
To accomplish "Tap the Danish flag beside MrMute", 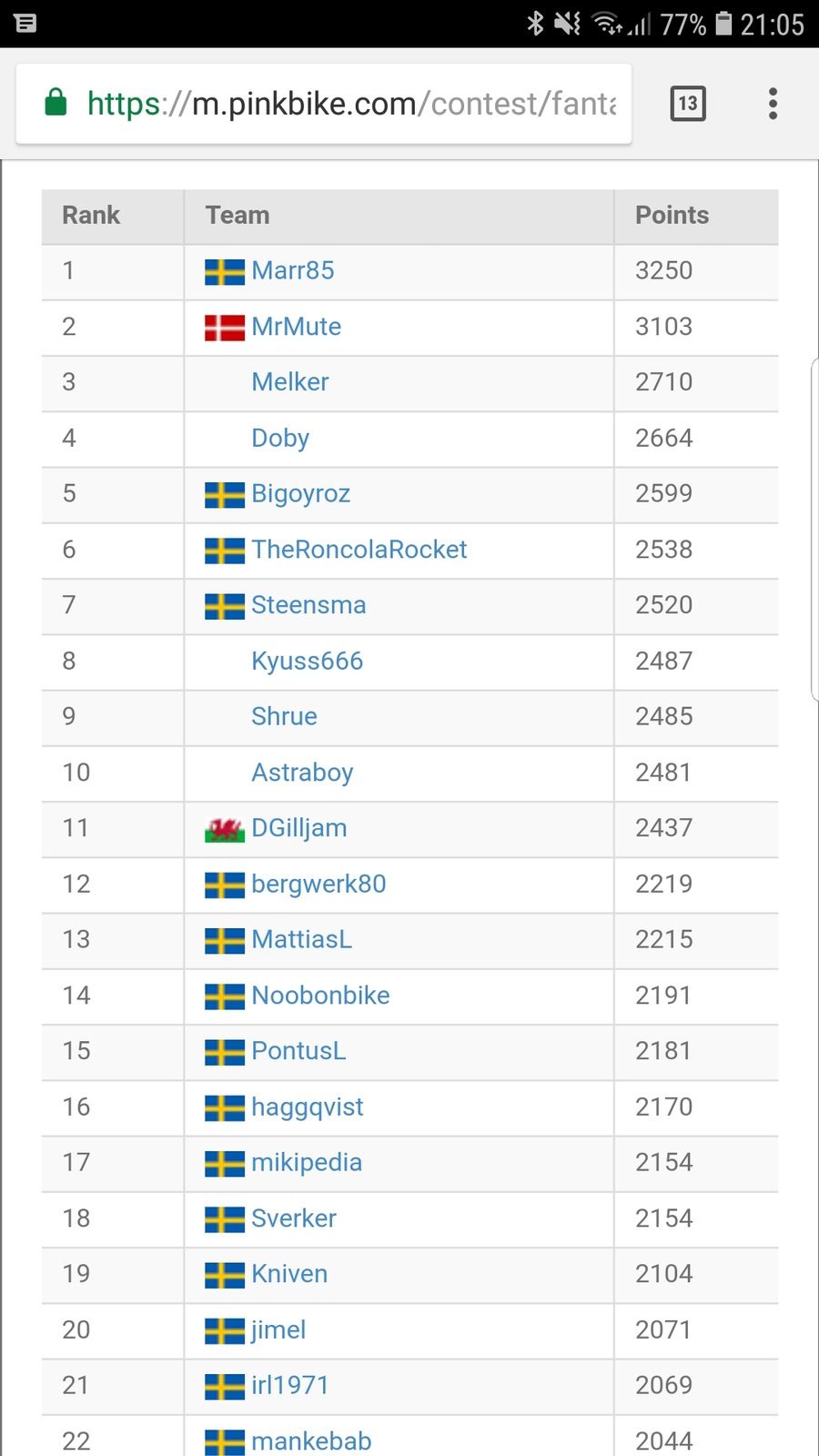I will (x=225, y=328).
